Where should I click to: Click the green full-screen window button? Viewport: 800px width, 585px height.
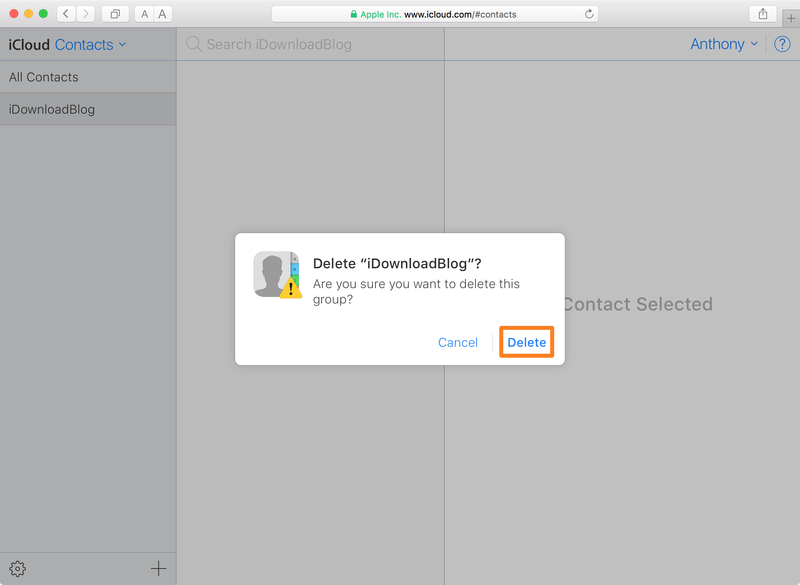(x=43, y=14)
